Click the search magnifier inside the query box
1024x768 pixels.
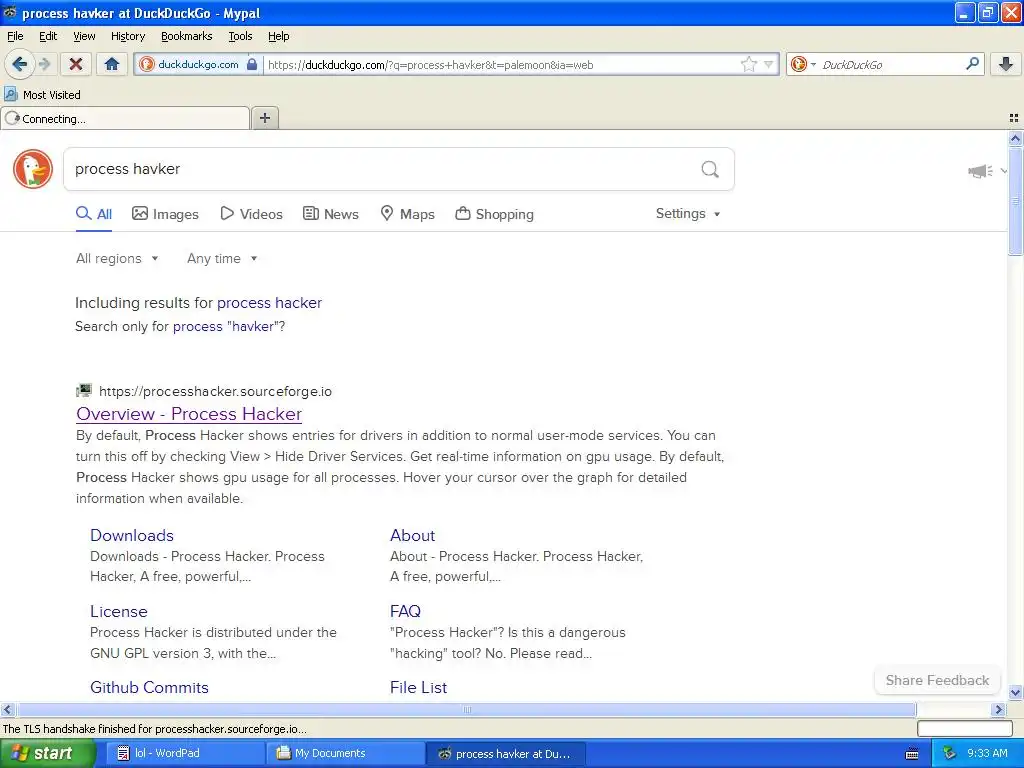[x=710, y=169]
